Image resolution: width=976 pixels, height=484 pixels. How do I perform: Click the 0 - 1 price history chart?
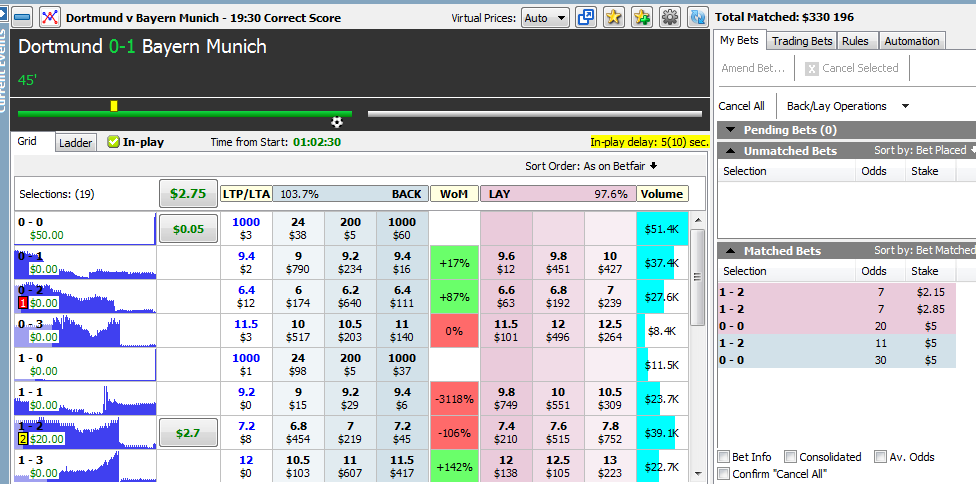(x=85, y=263)
